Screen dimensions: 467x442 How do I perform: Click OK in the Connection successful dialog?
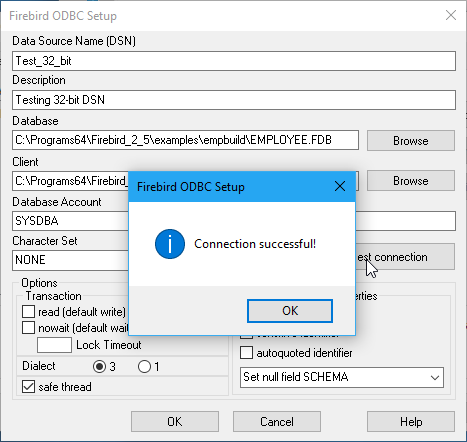point(290,311)
